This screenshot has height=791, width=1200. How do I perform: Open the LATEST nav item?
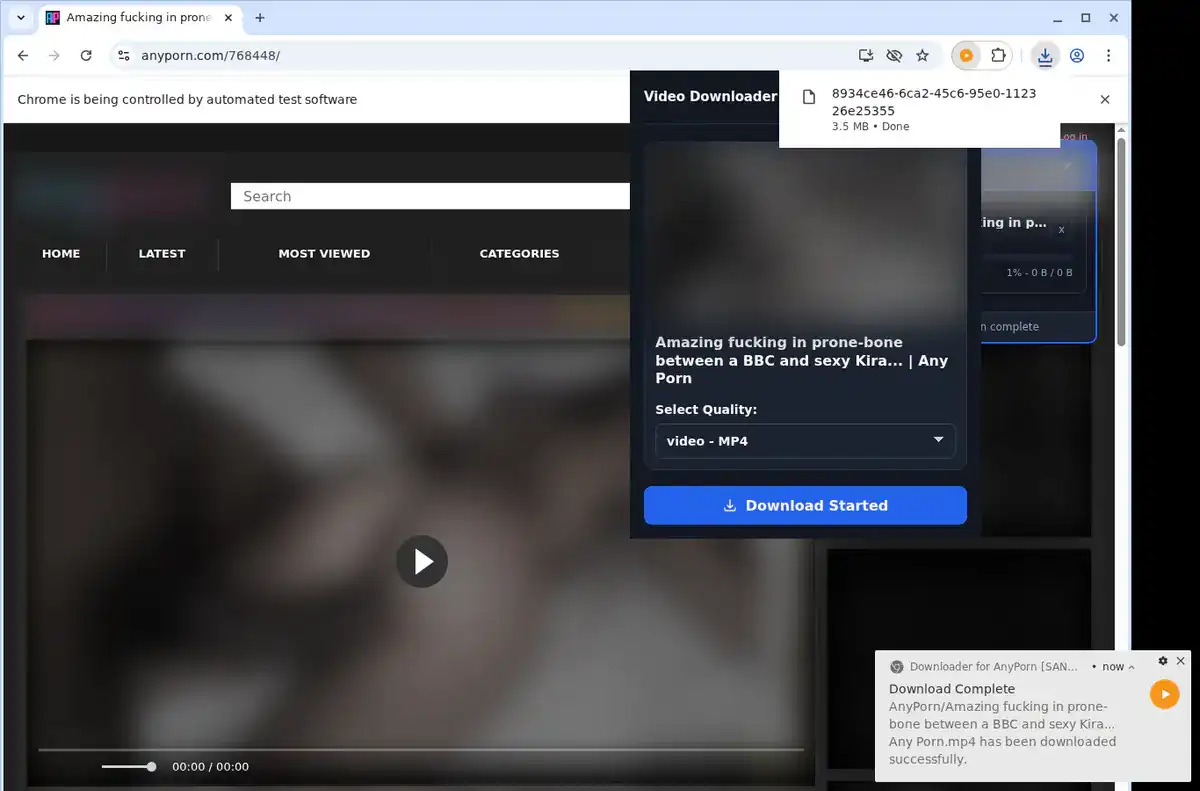click(162, 254)
